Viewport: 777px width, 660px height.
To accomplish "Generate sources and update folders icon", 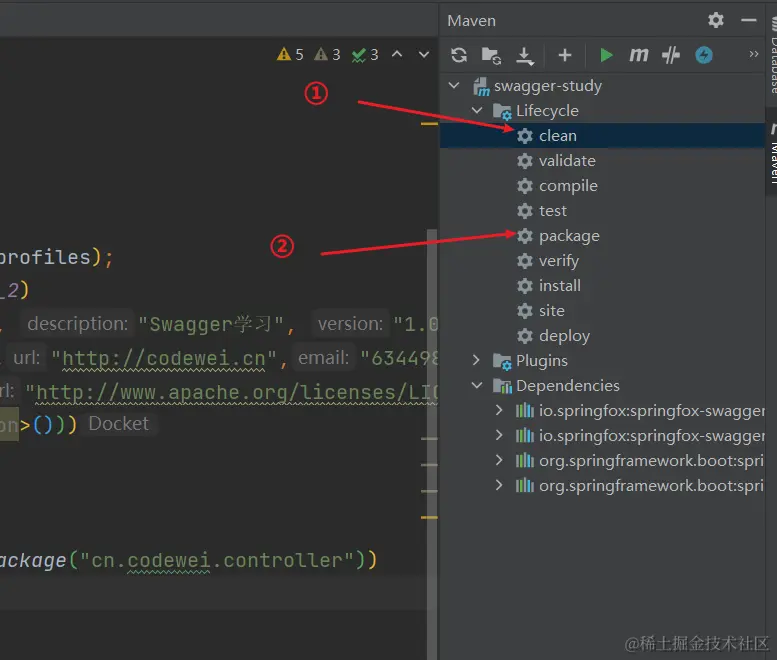I will coord(491,55).
